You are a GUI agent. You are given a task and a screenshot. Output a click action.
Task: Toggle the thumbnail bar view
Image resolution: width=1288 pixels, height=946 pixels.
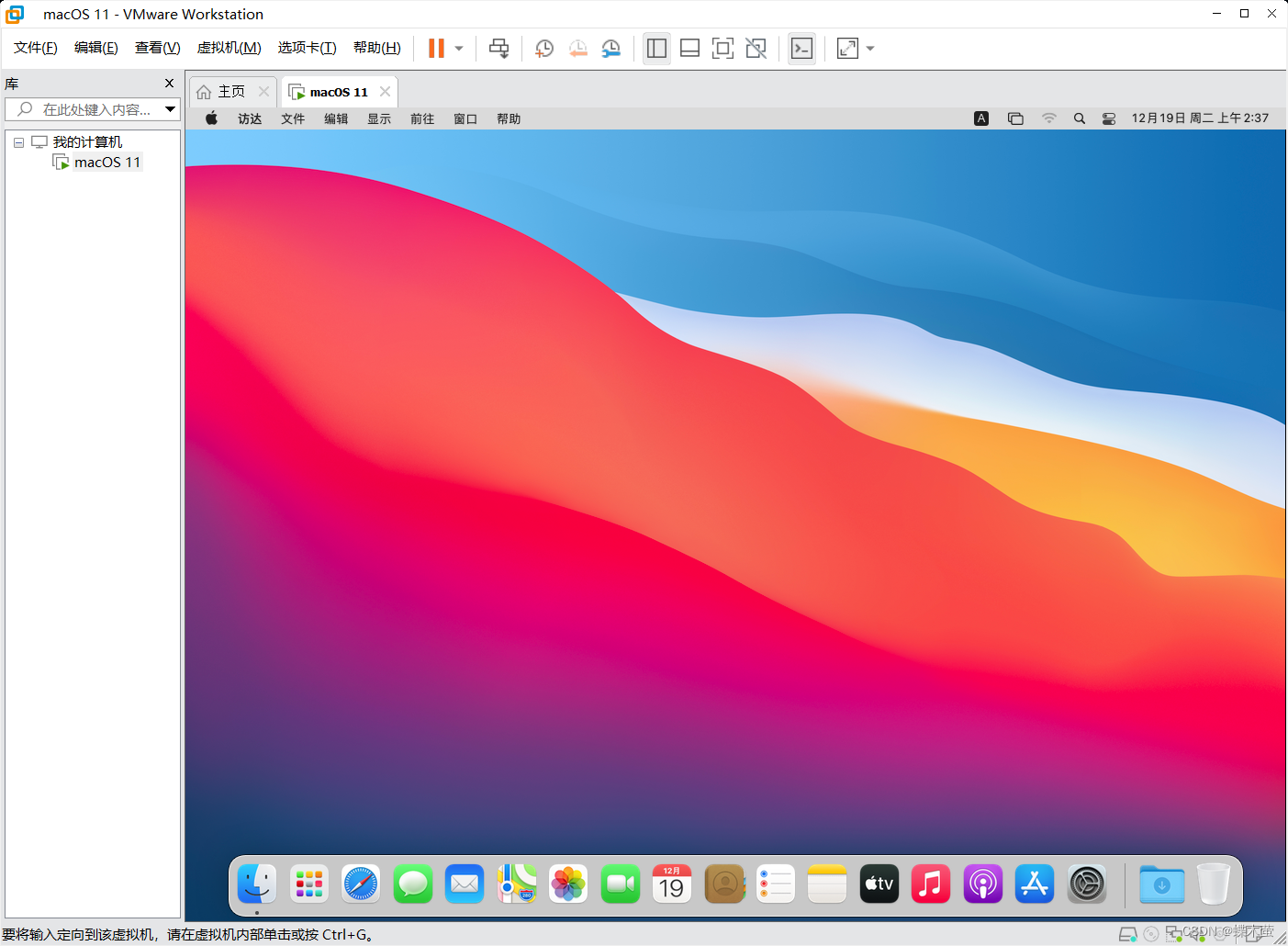coord(690,49)
